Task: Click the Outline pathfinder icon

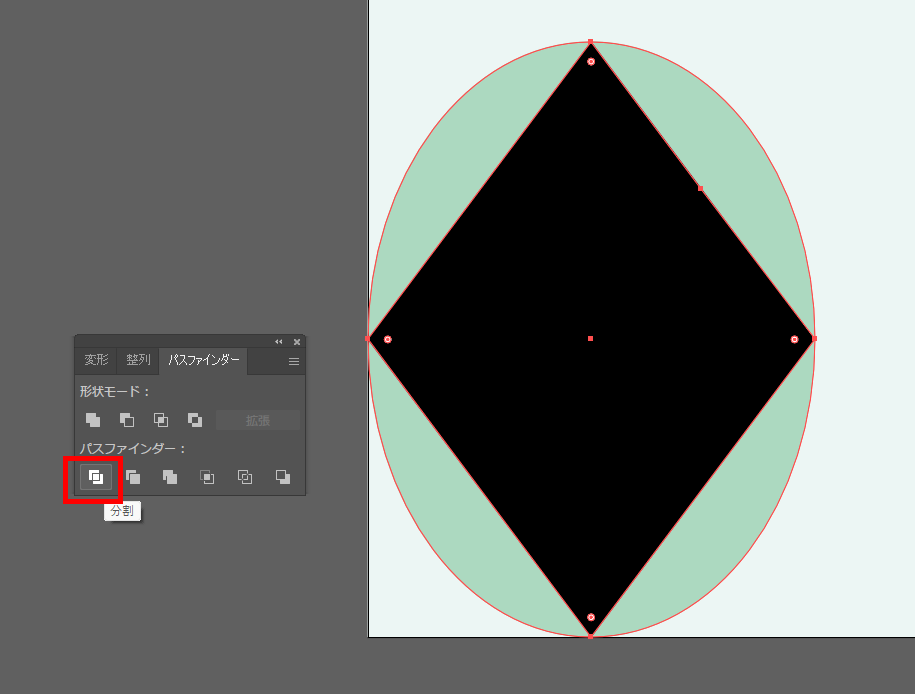Action: 245,477
